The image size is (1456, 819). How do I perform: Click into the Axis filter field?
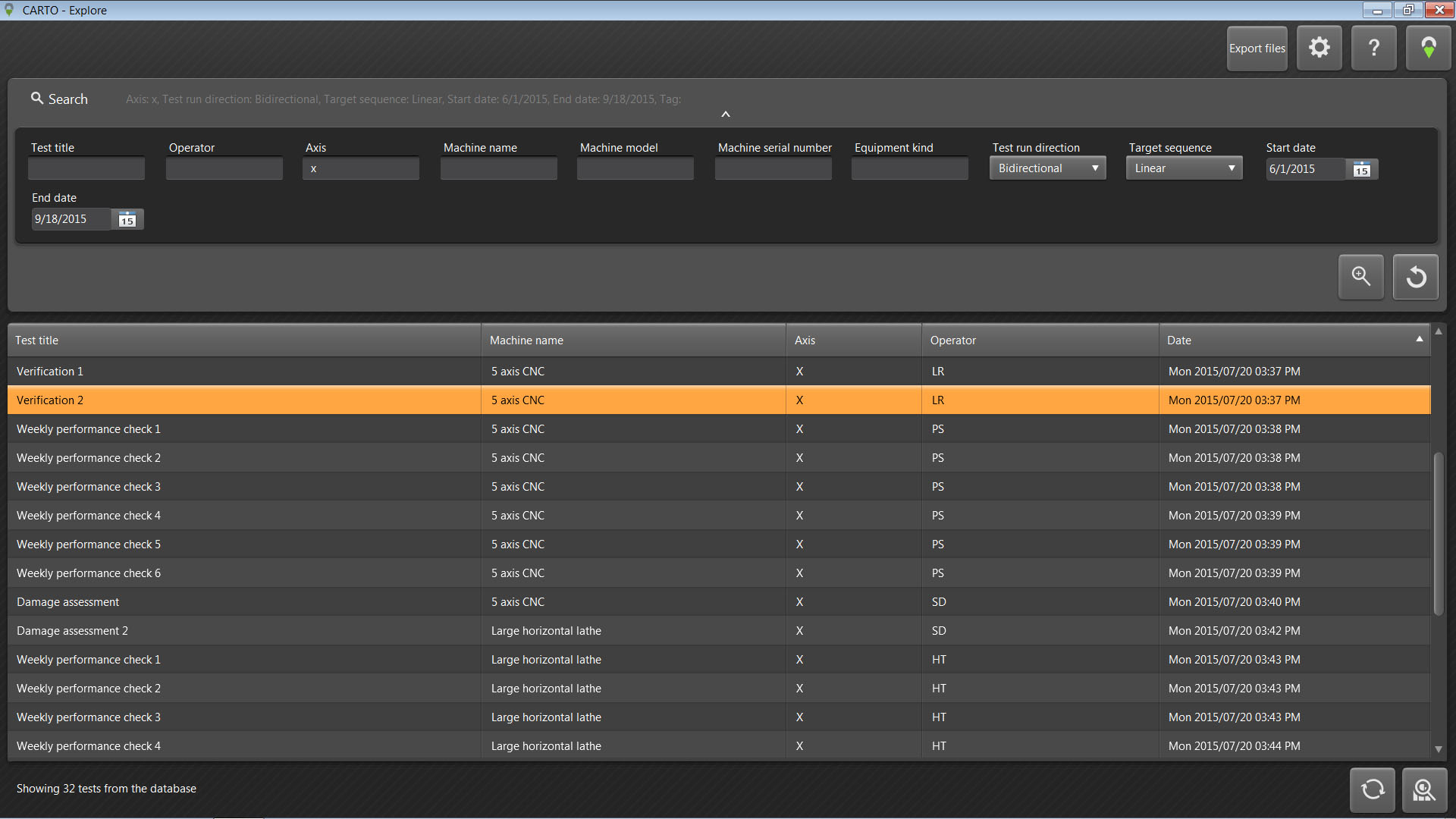coord(361,168)
